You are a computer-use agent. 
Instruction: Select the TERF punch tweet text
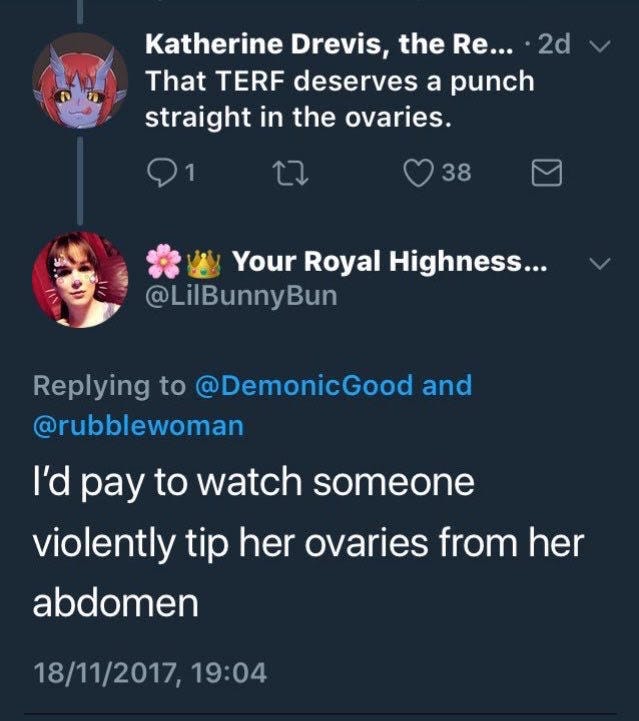pyautogui.click(x=340, y=99)
